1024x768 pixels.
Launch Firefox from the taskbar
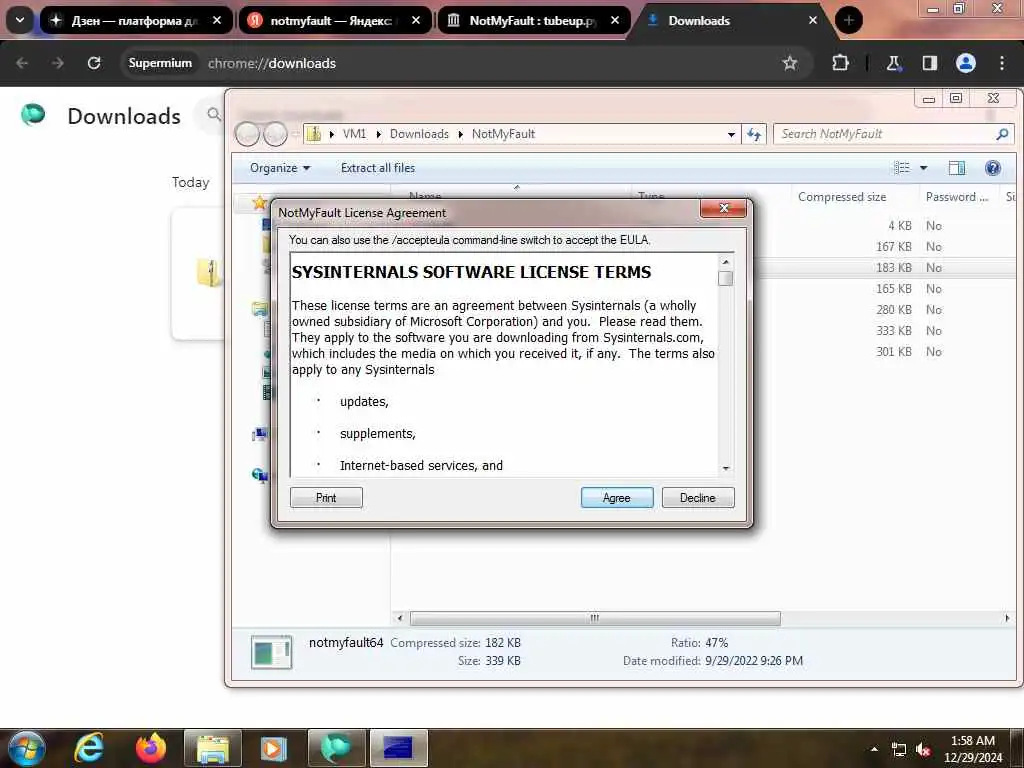pyautogui.click(x=151, y=748)
